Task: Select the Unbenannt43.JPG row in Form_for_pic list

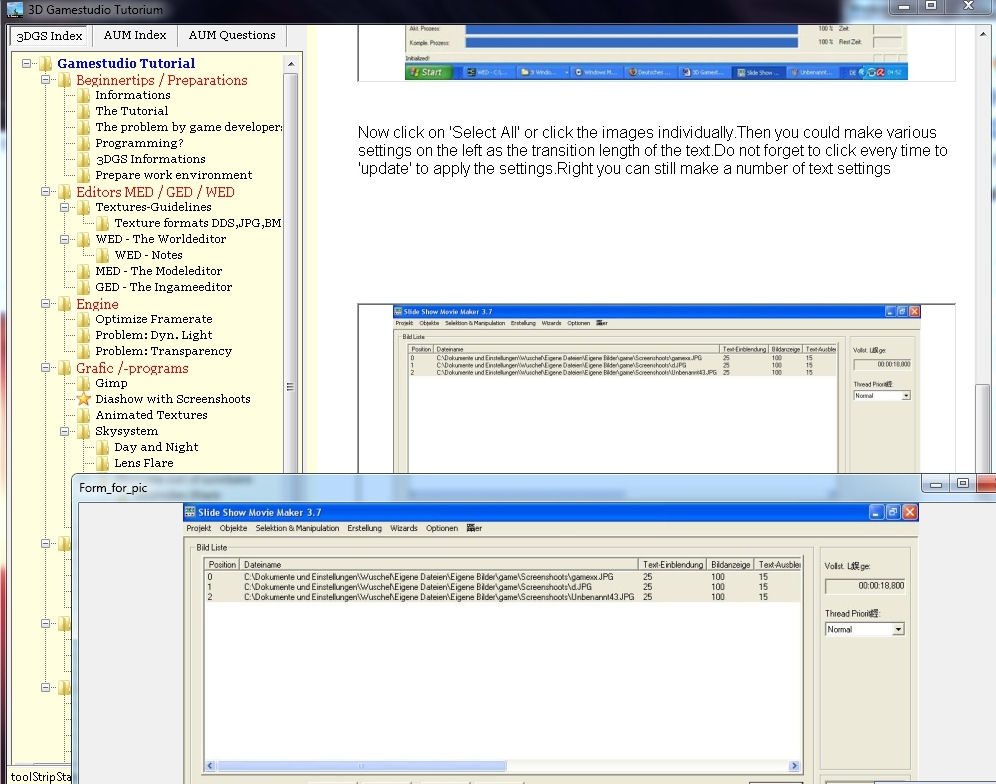Action: click(x=502, y=597)
